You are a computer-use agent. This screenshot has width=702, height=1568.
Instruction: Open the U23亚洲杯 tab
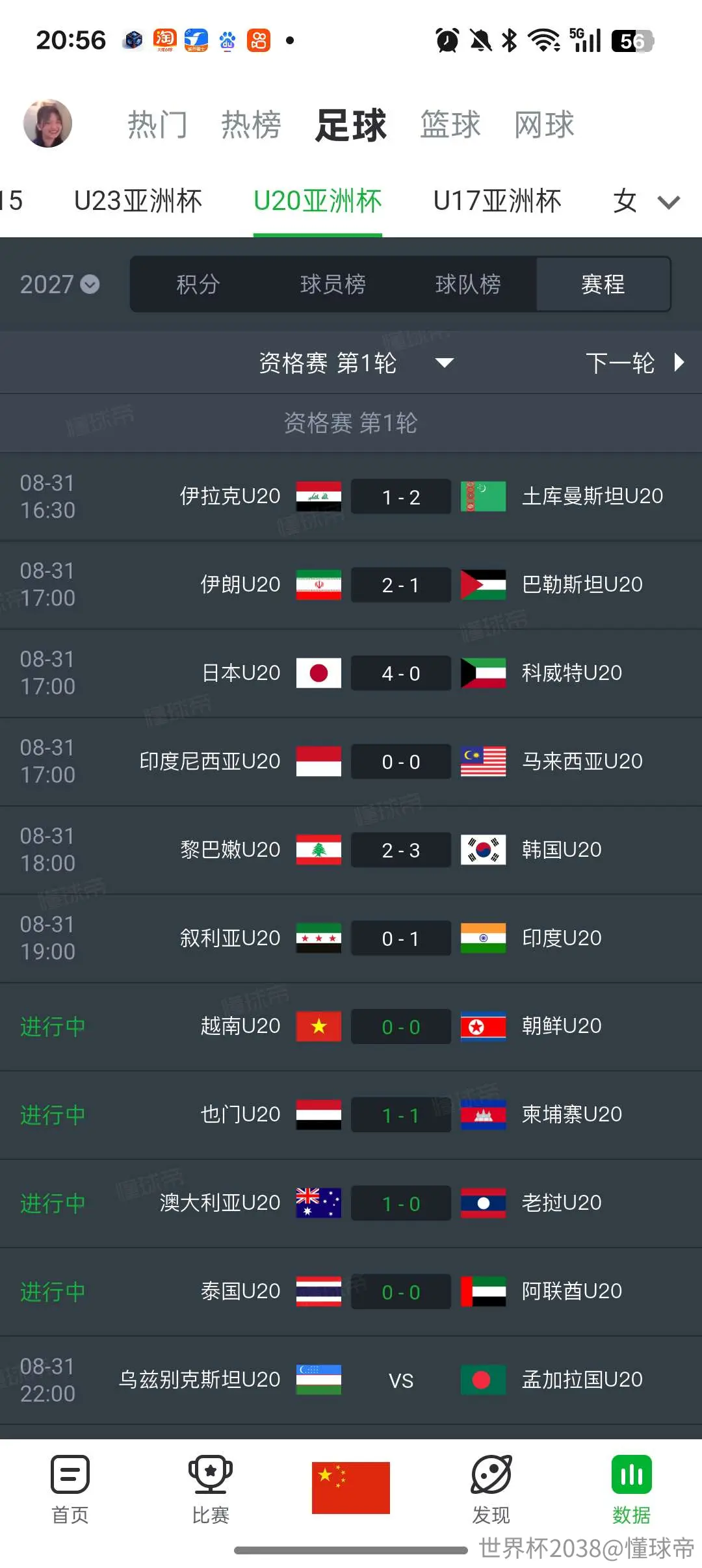click(x=138, y=201)
